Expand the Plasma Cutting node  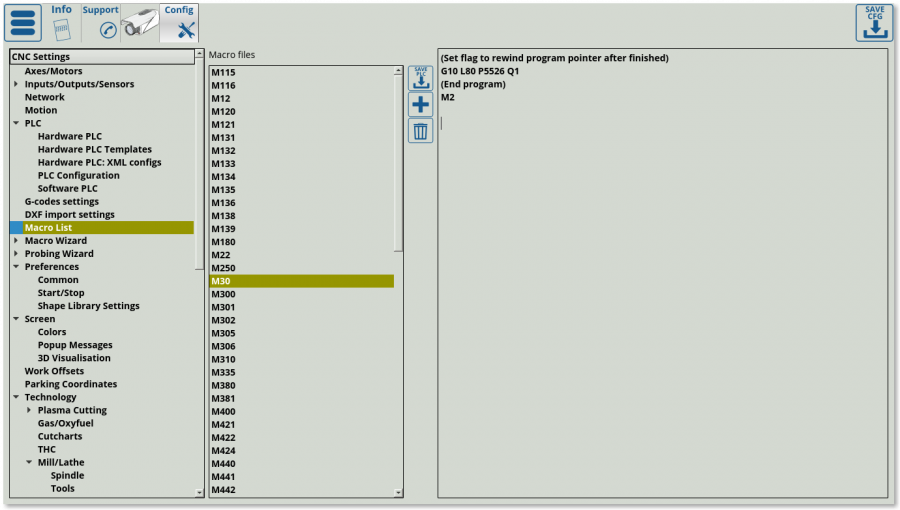(29, 410)
